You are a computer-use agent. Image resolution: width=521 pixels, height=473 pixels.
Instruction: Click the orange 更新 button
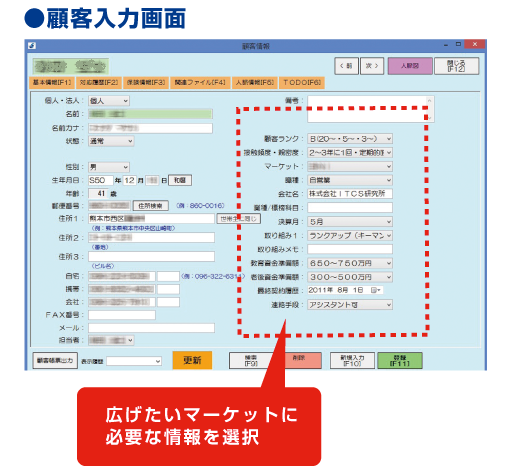[192, 360]
